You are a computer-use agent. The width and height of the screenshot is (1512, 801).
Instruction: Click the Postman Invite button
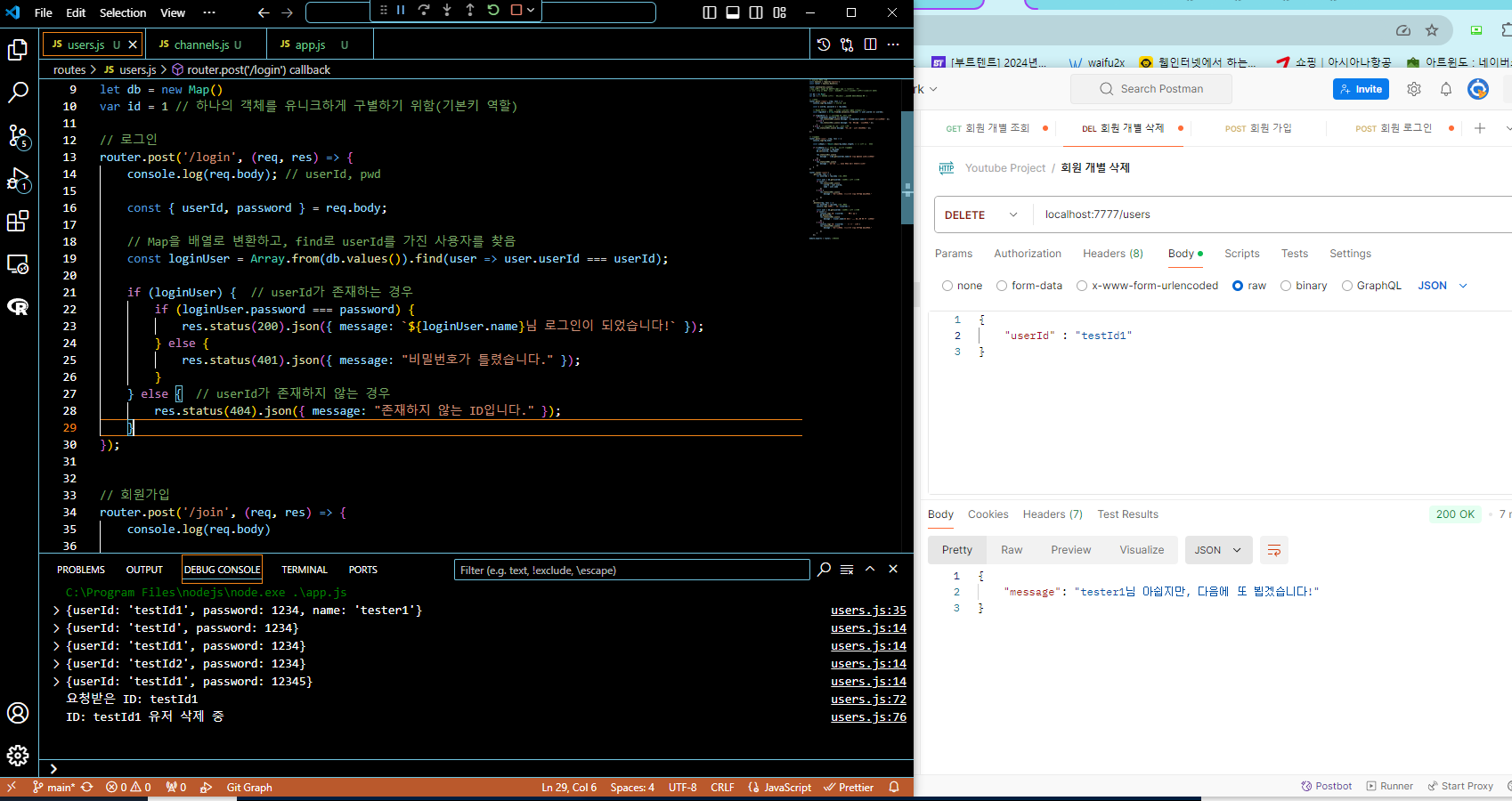point(1361,89)
